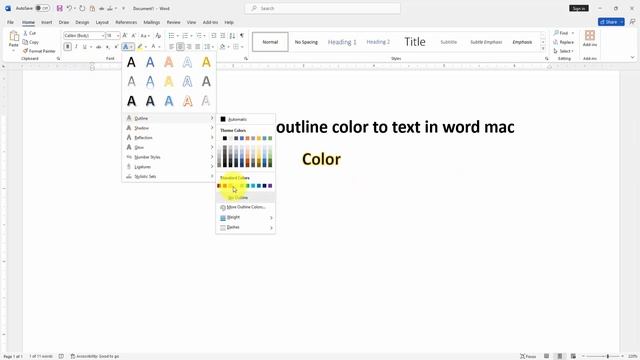
Task: Click the Sign in button
Action: [578, 8]
